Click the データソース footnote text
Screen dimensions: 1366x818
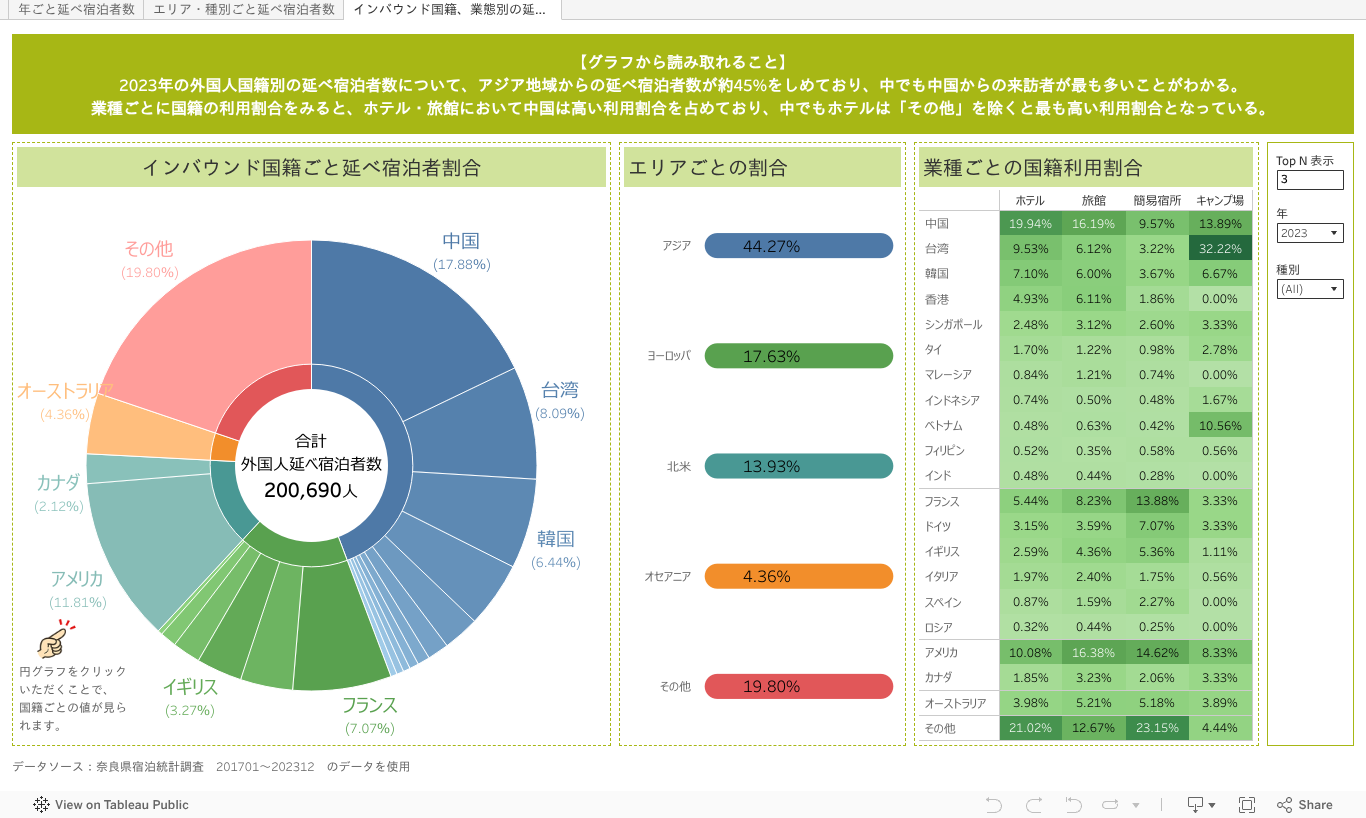pyautogui.click(x=211, y=767)
